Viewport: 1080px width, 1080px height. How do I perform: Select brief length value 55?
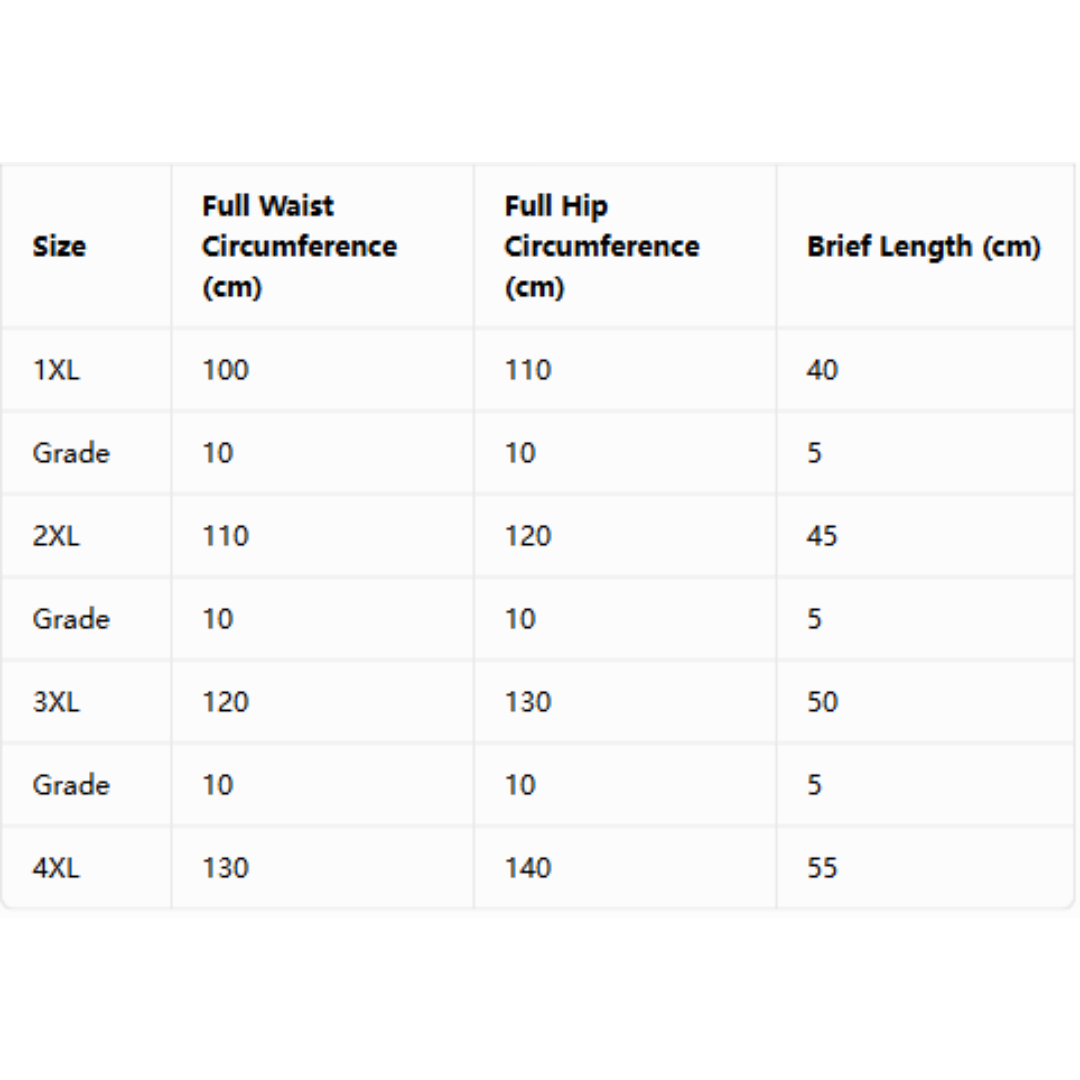pos(822,868)
